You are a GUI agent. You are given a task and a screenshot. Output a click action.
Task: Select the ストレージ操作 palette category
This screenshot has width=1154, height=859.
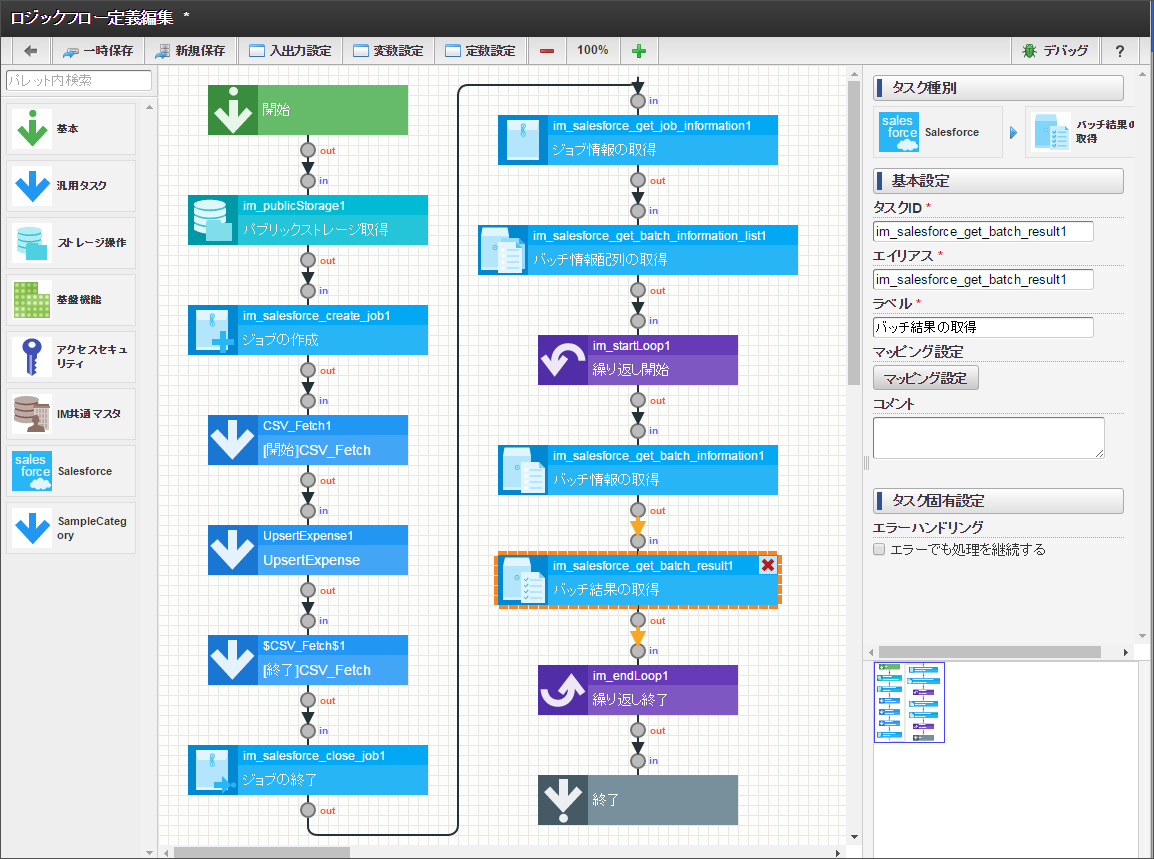tap(71, 242)
